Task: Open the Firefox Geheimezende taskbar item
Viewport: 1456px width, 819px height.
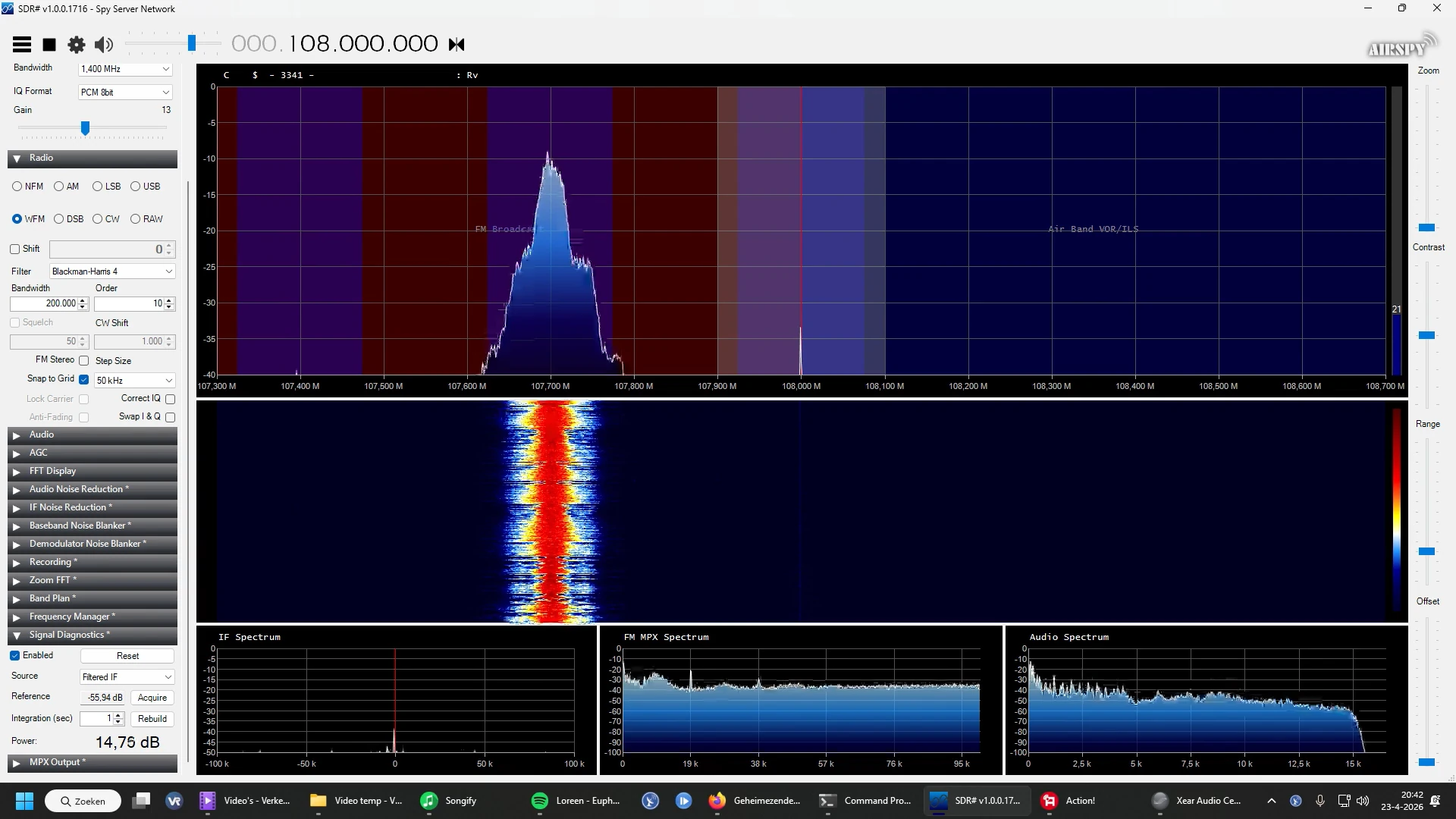Action: (755, 801)
